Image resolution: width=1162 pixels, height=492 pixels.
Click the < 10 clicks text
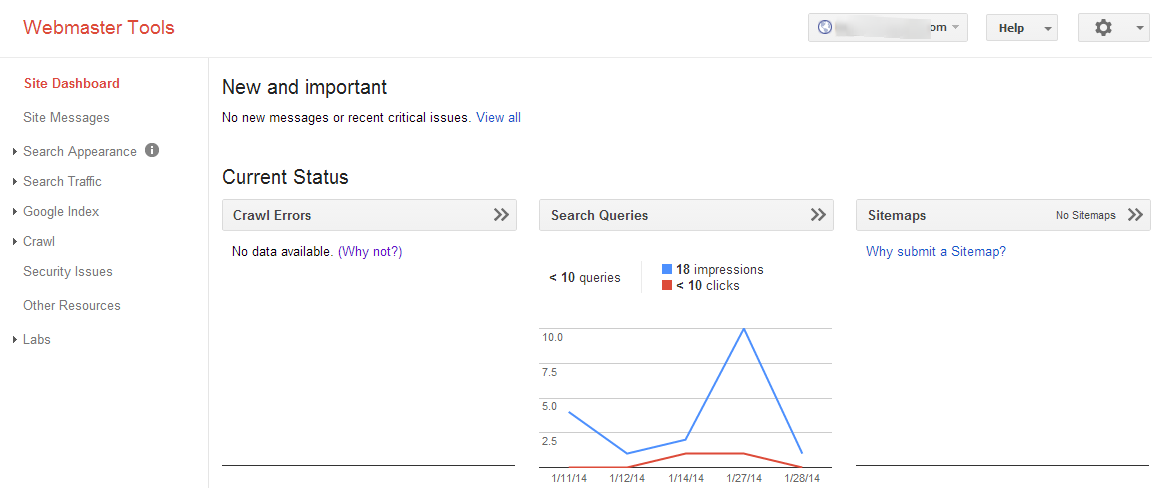[x=708, y=286]
